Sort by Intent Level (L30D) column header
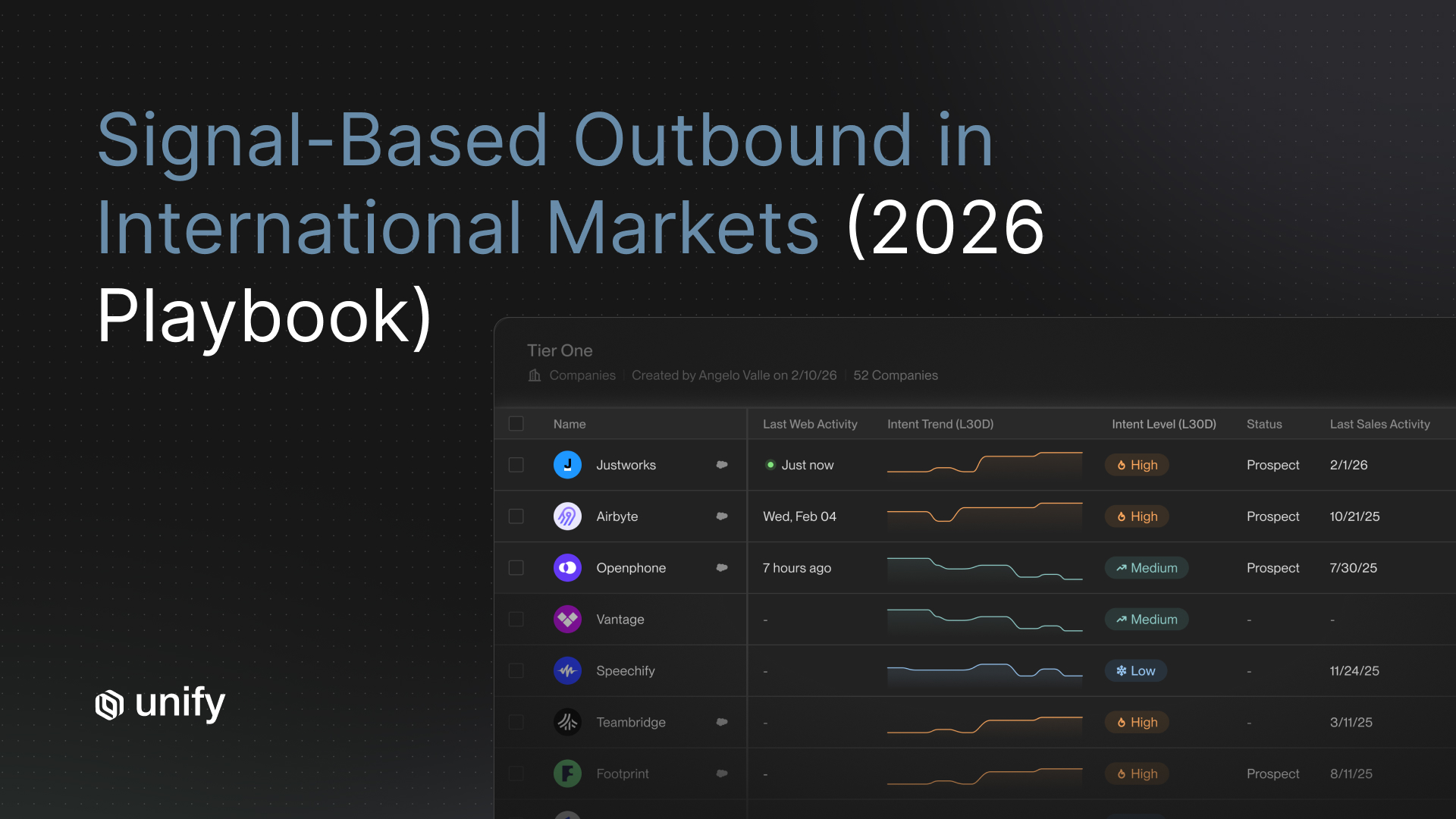This screenshot has height=819, width=1456. coord(1164,425)
